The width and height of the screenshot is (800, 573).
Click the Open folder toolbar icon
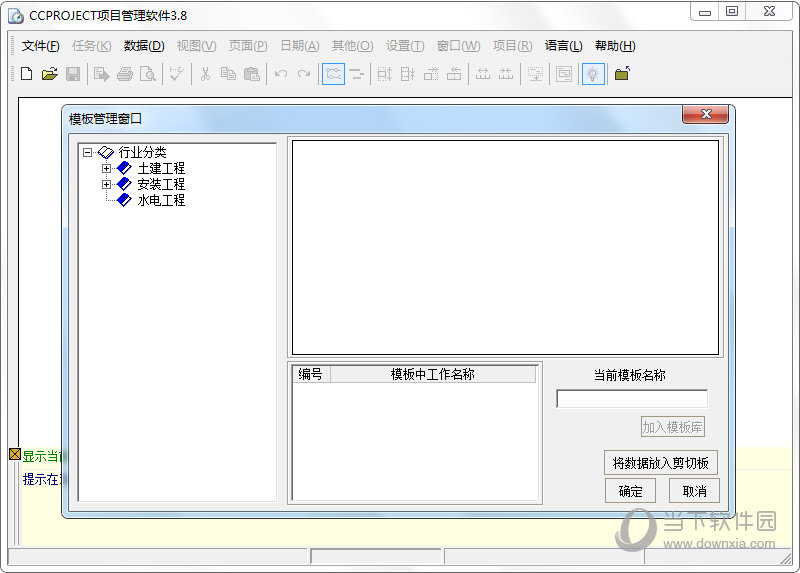coord(49,74)
